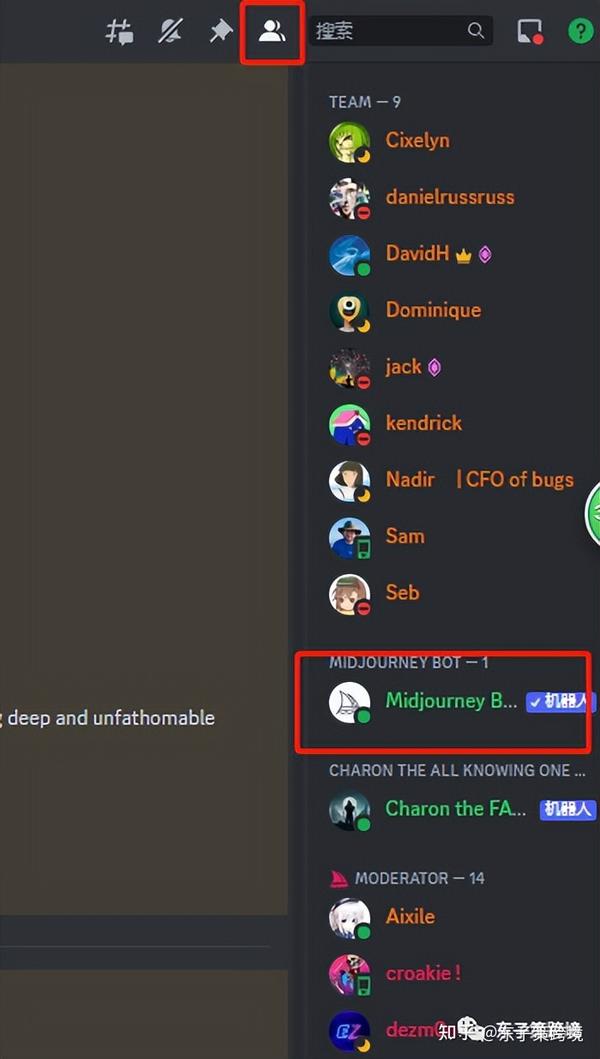Click the crown icon next to DavidH

click(x=463, y=255)
